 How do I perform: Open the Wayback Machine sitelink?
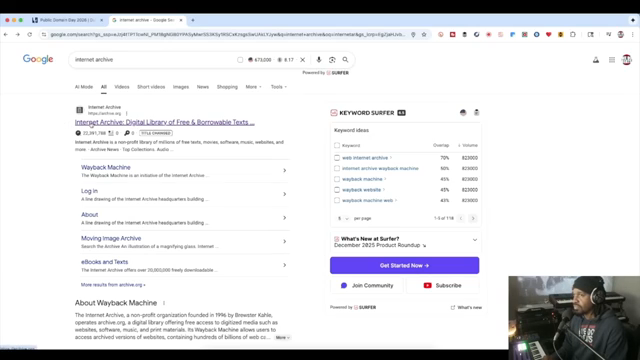106,167
